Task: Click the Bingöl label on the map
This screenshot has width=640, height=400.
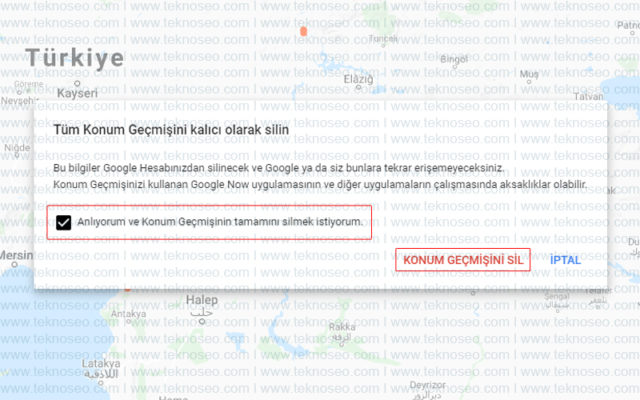Action: tap(454, 59)
